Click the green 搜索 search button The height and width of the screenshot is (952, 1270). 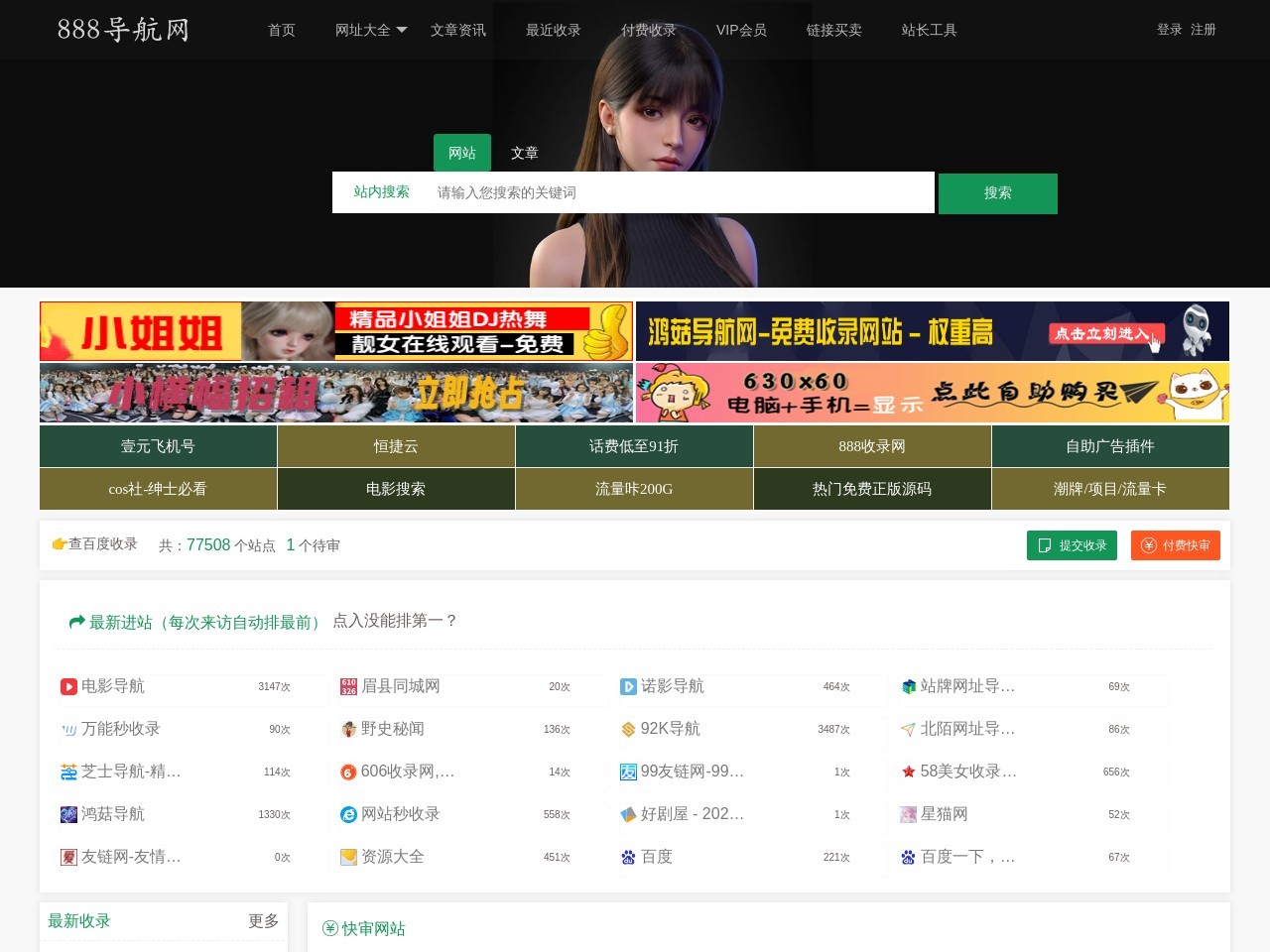tap(997, 193)
